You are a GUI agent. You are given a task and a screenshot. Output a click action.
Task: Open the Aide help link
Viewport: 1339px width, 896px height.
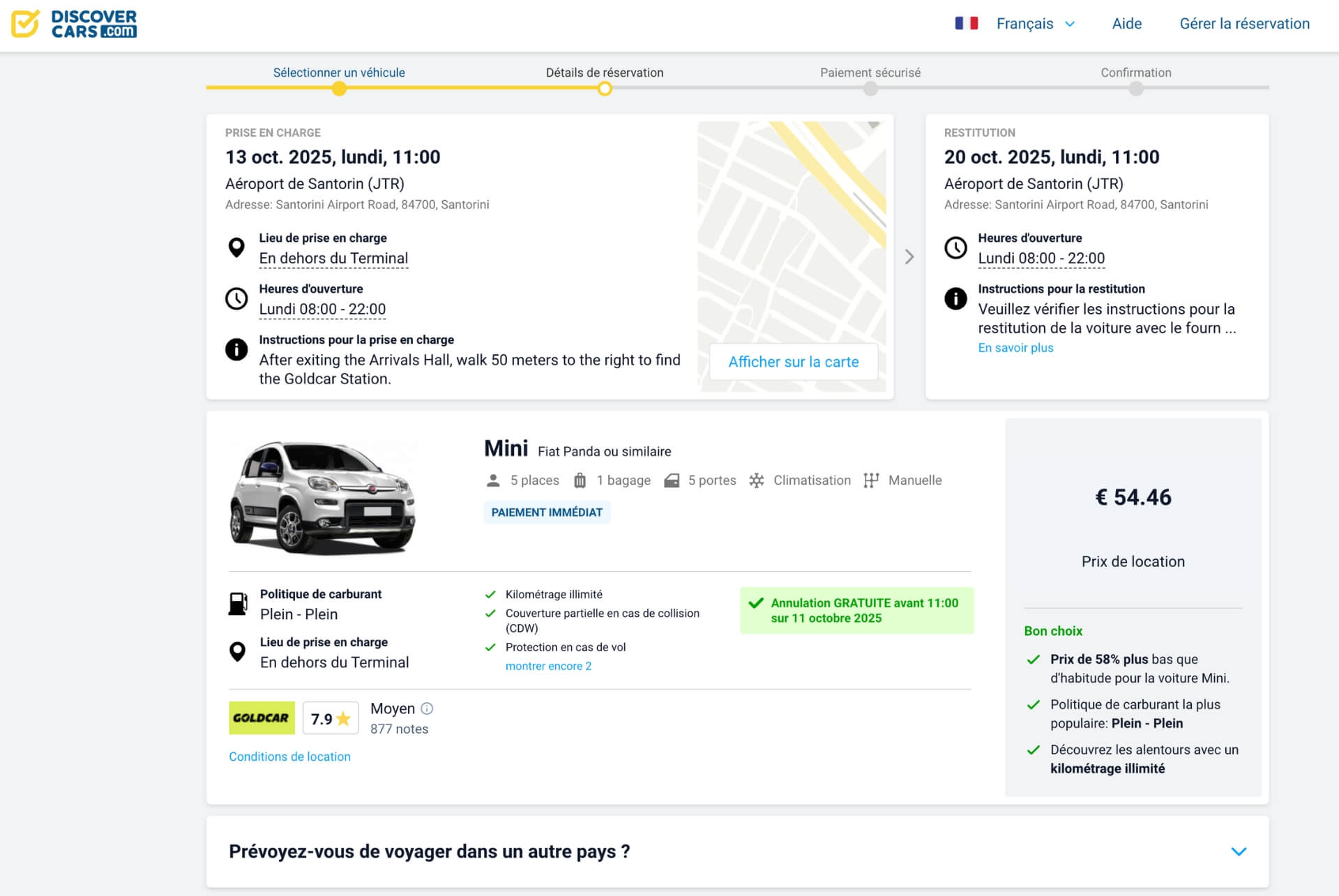pos(1126,24)
